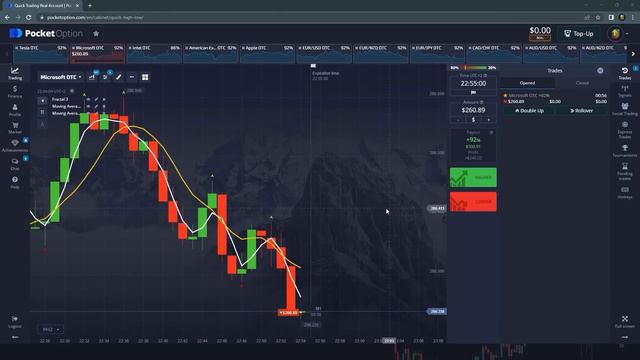Toggle visibility of Fractal 3 indicator

[88, 99]
